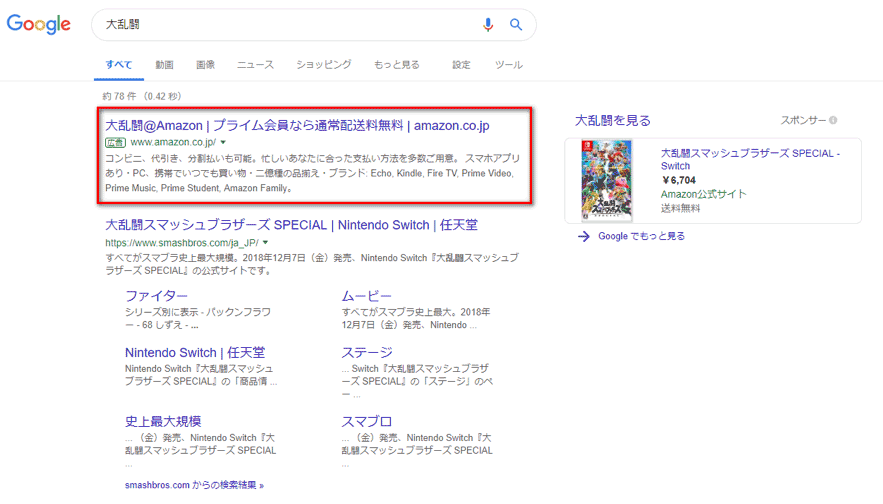Open the ツール search tools
This screenshot has height=504, width=883.
pyautogui.click(x=508, y=65)
